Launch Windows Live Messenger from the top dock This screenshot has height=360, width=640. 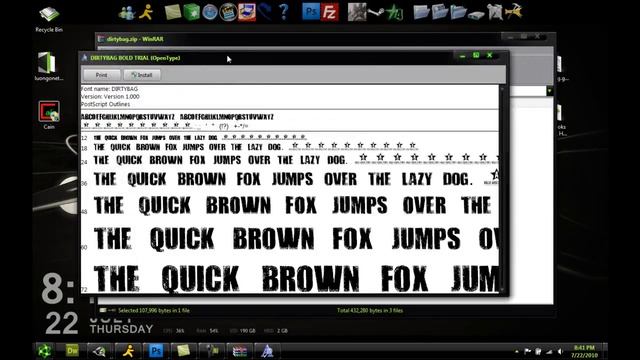126,13
